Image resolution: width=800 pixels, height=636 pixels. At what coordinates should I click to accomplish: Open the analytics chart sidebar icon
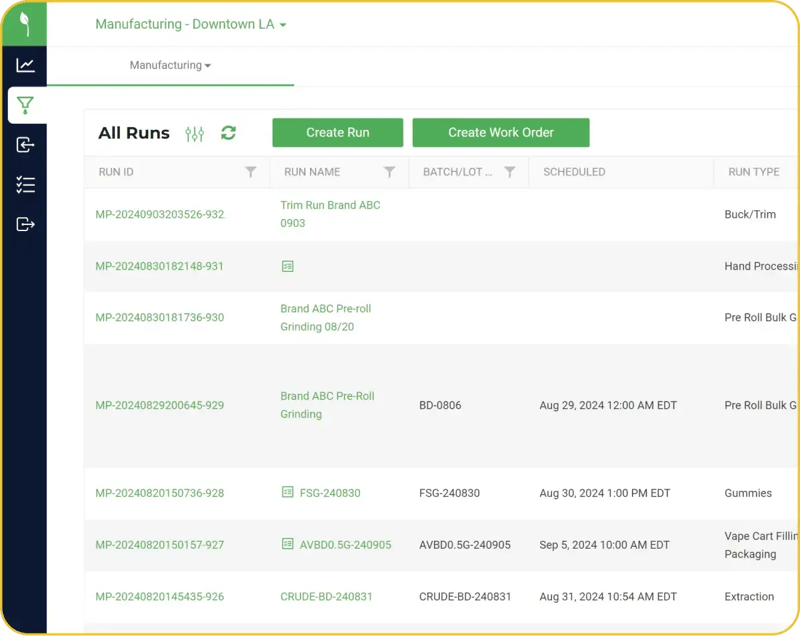pos(25,65)
